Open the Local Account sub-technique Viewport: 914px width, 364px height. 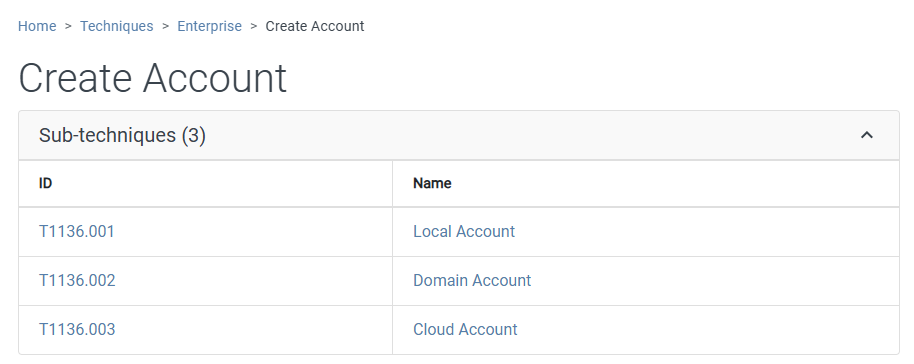point(464,232)
